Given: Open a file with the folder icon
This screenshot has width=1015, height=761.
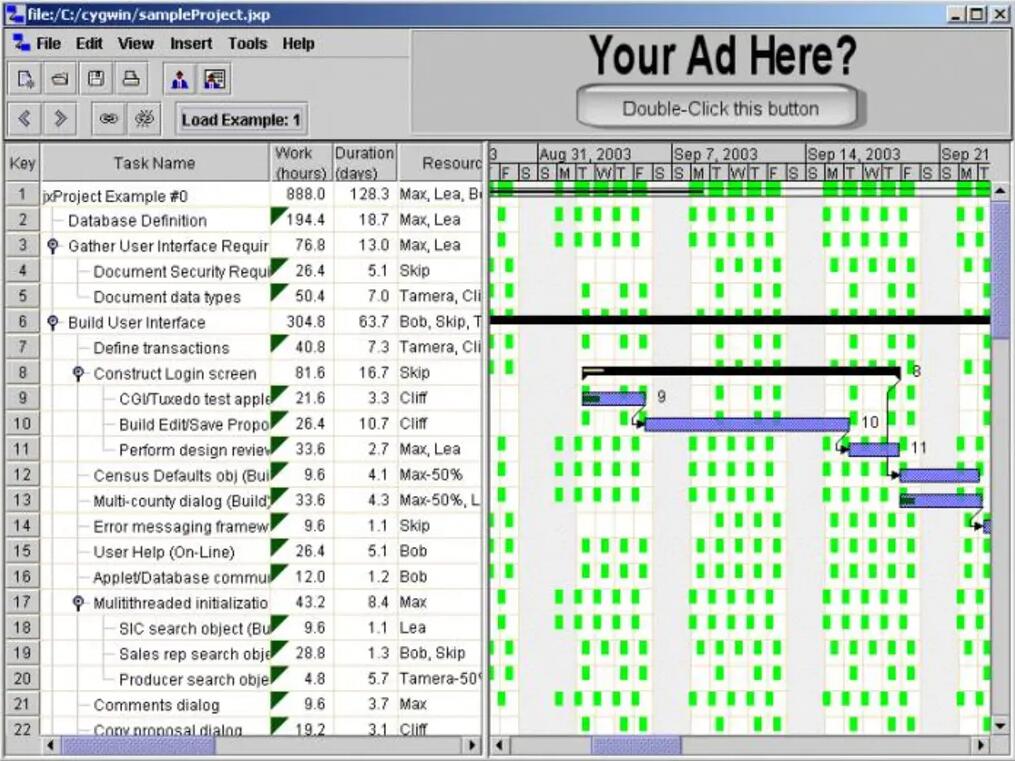Looking at the screenshot, I should [x=60, y=78].
